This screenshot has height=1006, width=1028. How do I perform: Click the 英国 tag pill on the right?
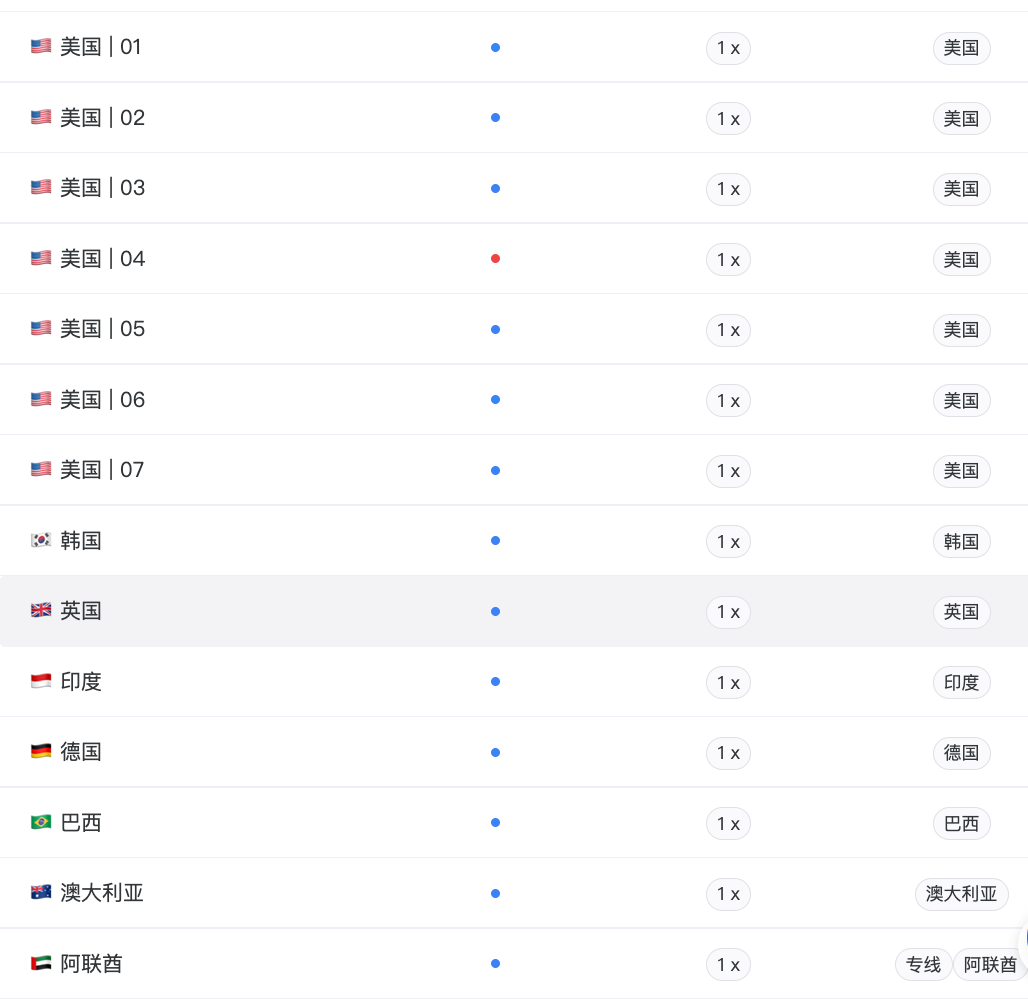[x=961, y=612]
